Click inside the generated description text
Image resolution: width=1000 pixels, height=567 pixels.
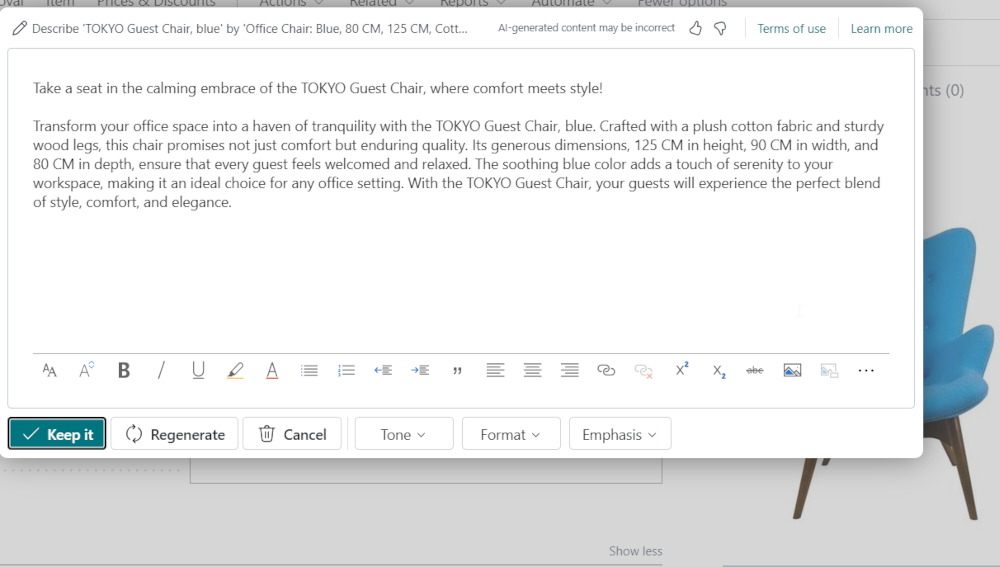[458, 164]
